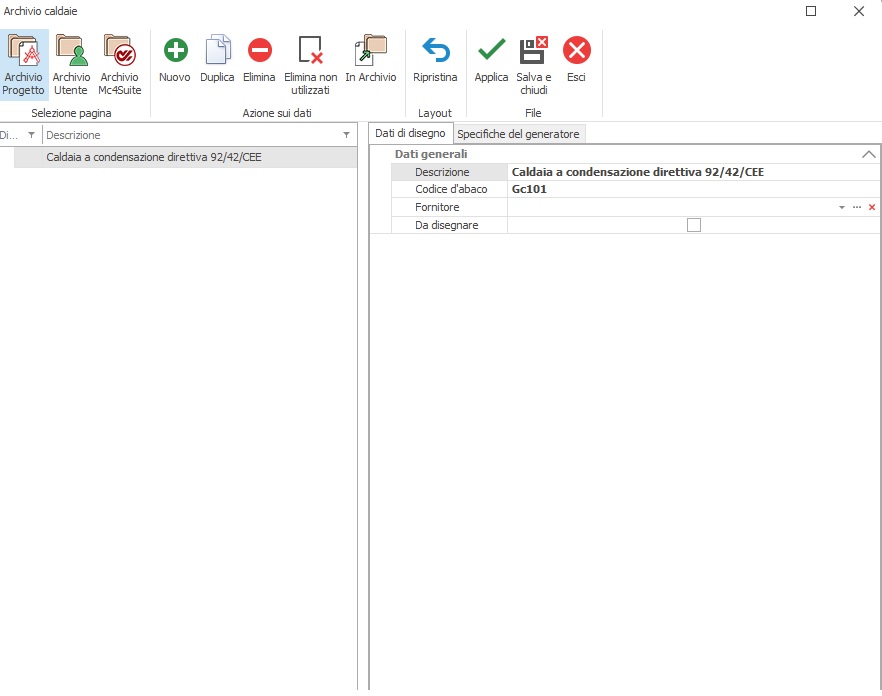Image resolution: width=882 pixels, height=696 pixels.
Task: Send item to archive with In Archivio
Action: (x=371, y=51)
